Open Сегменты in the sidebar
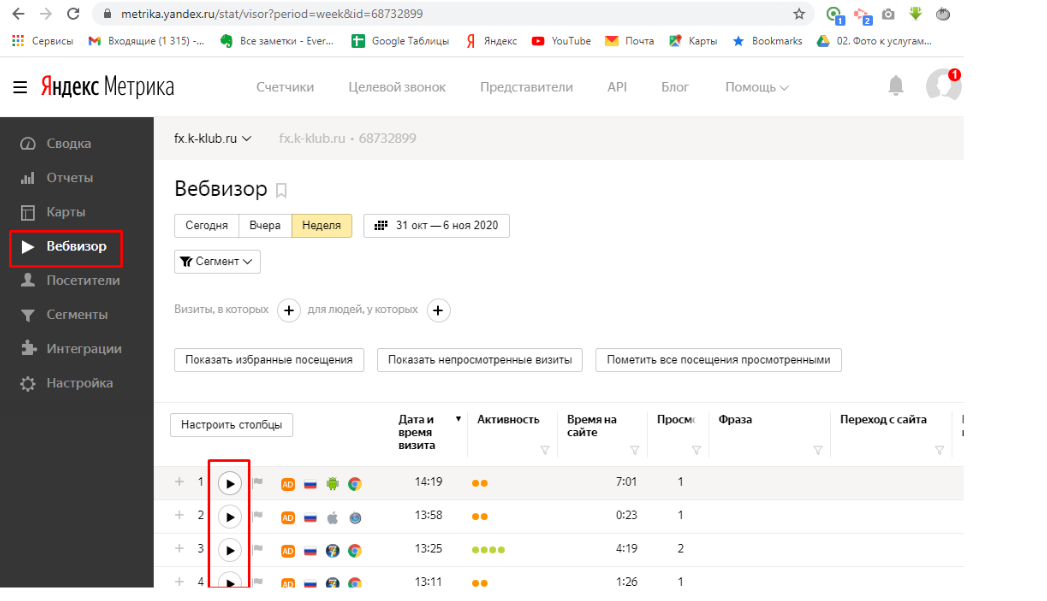Screen dimensions: 1047x601 coord(77,315)
